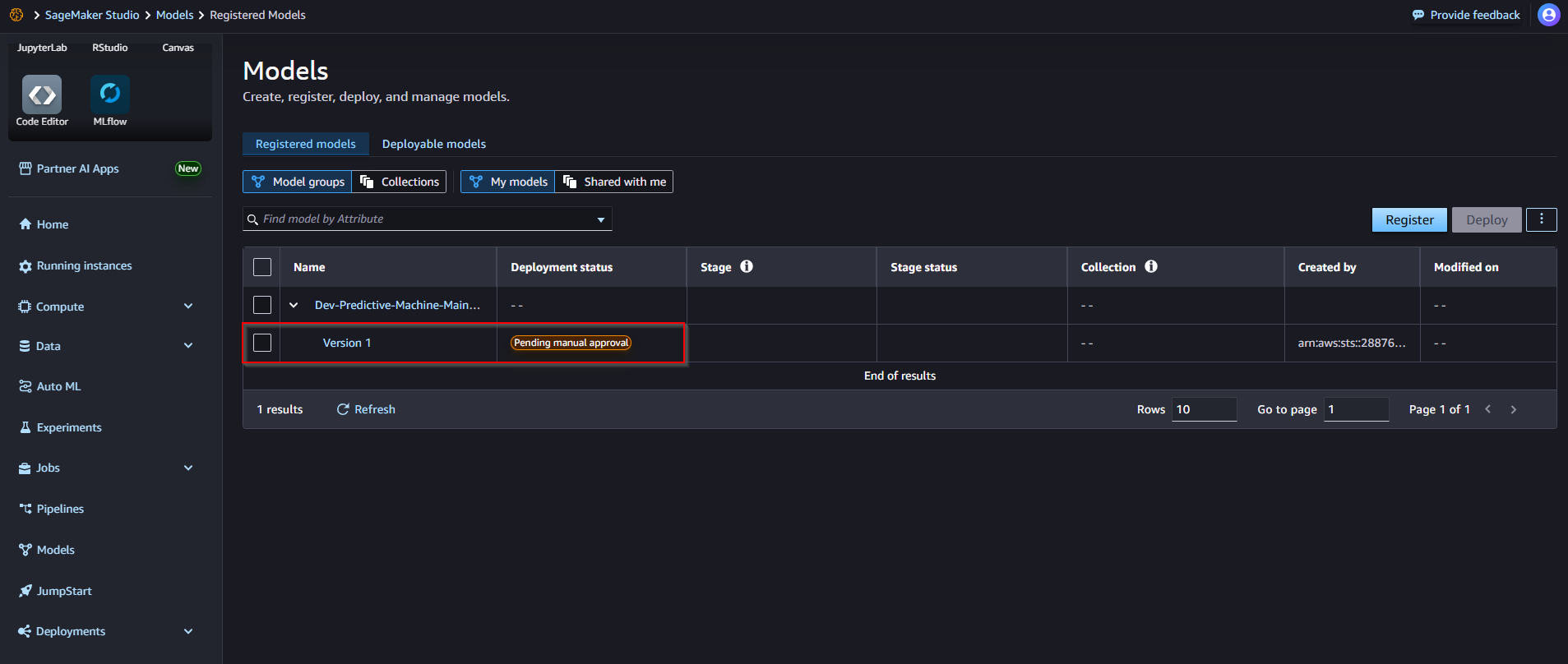Click the JupyterLab app label

point(42,48)
